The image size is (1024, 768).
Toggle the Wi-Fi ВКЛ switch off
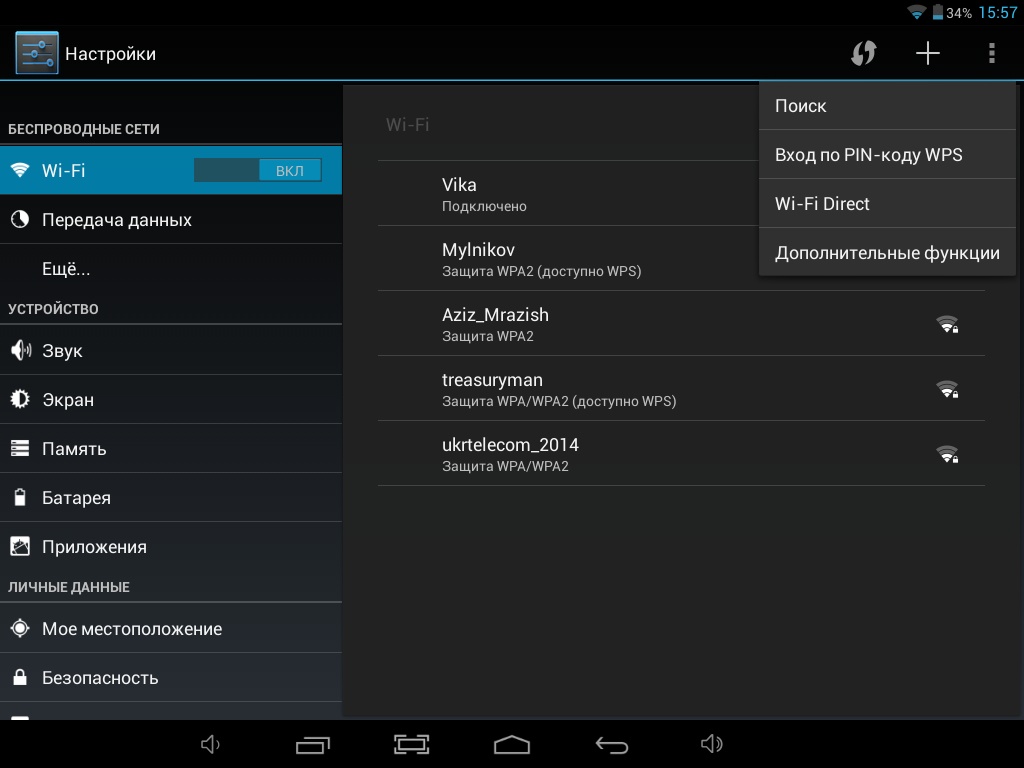pos(258,170)
